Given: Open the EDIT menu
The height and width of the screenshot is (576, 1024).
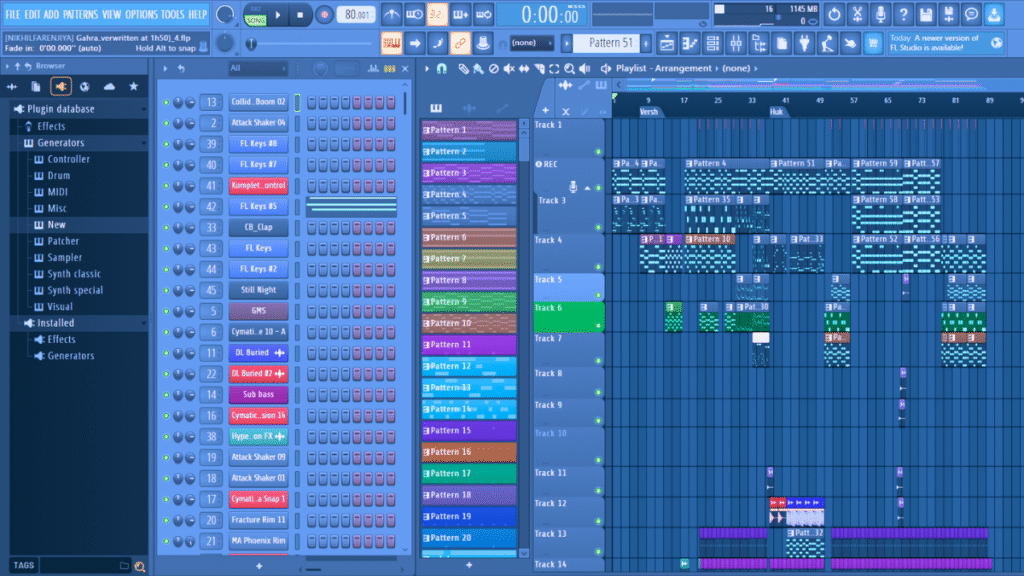Looking at the screenshot, I should 32,14.
